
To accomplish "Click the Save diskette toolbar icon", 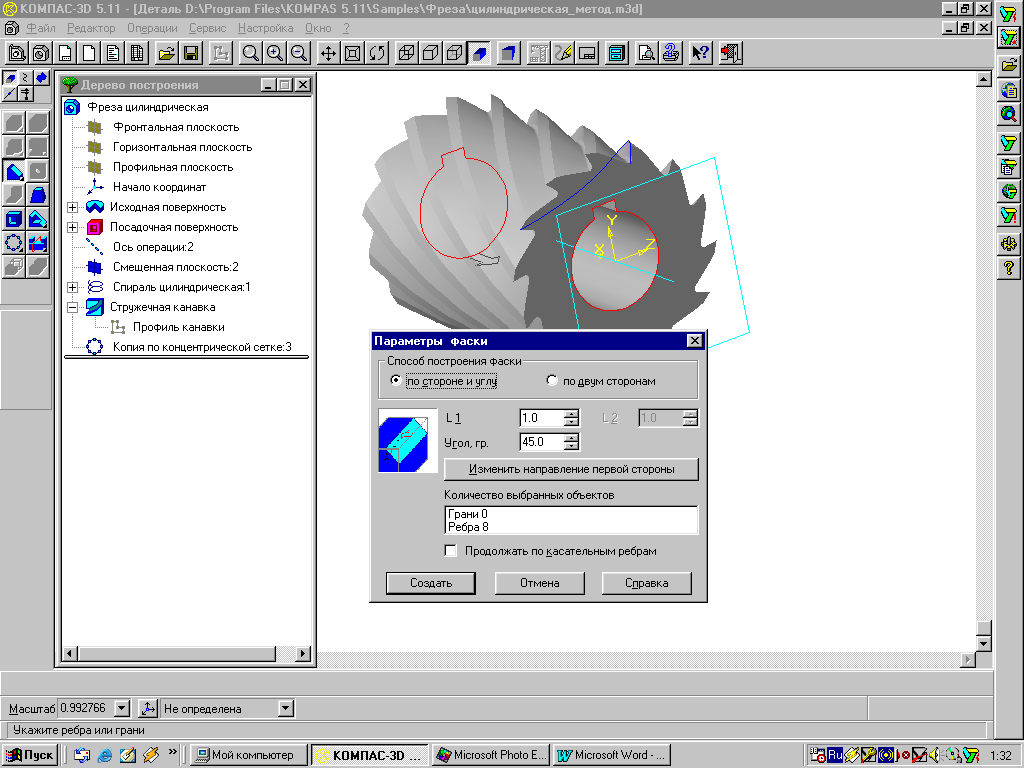I will point(191,53).
